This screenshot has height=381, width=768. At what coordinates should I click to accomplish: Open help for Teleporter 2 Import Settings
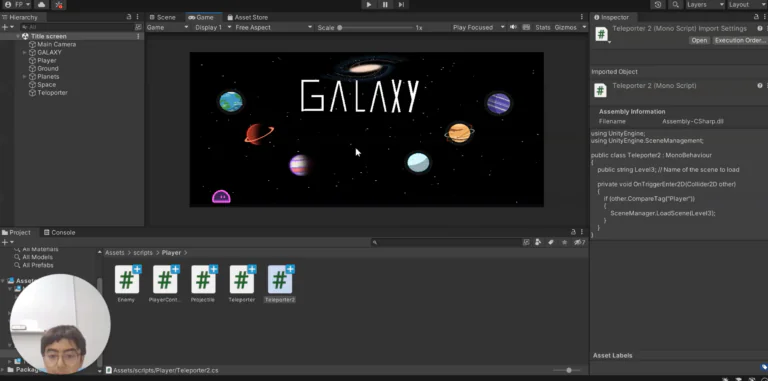760,29
